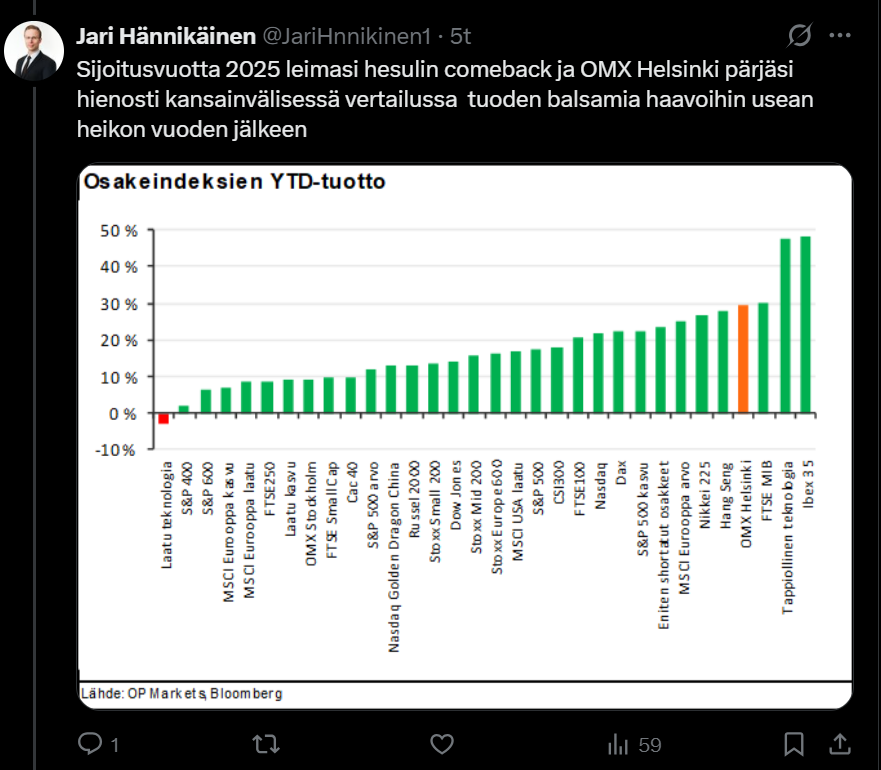The image size is (881, 770).
Task: Click the tall green Ibex 35 bar
Action: click(x=805, y=325)
